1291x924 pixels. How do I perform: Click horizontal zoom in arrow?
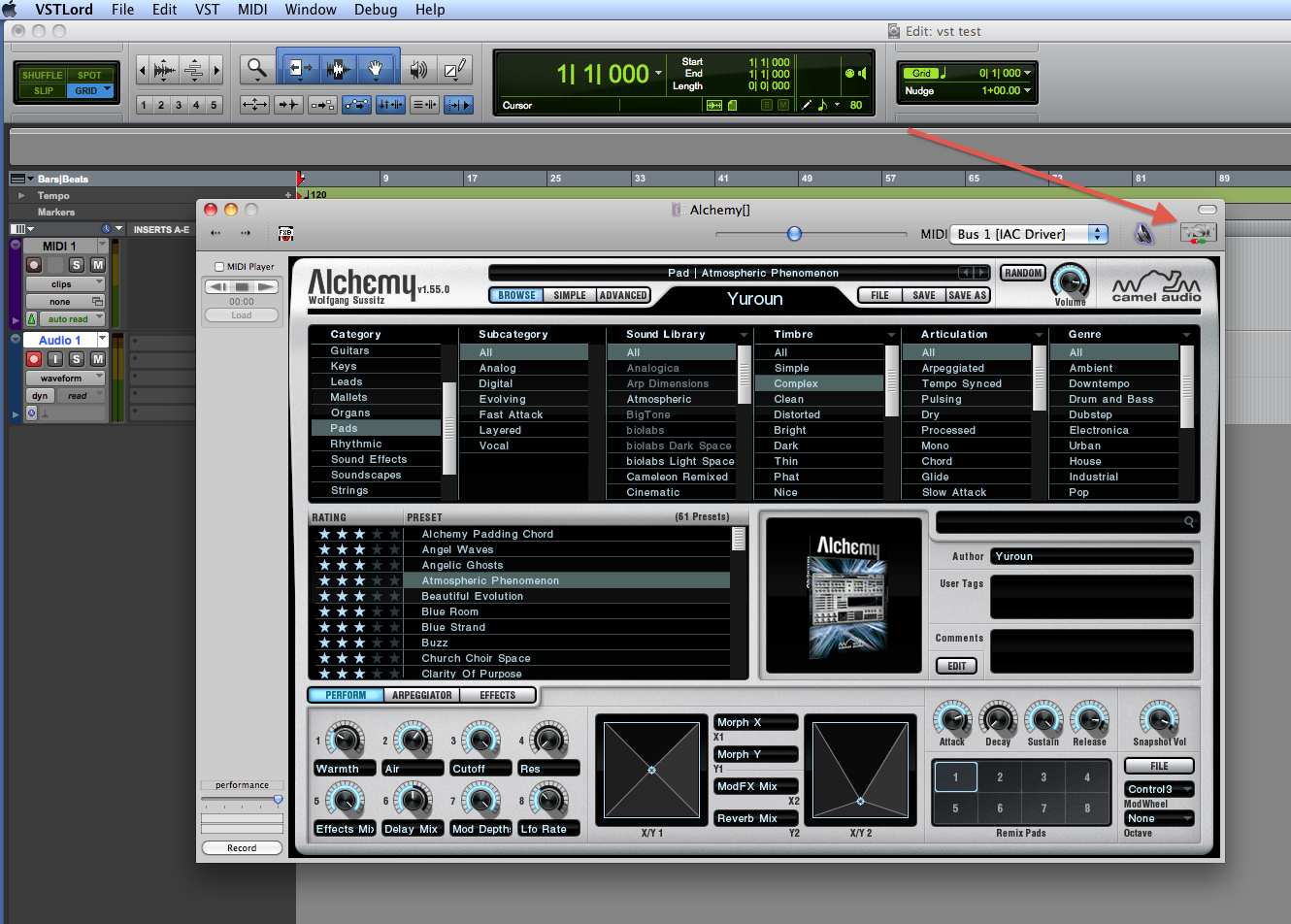[216, 70]
